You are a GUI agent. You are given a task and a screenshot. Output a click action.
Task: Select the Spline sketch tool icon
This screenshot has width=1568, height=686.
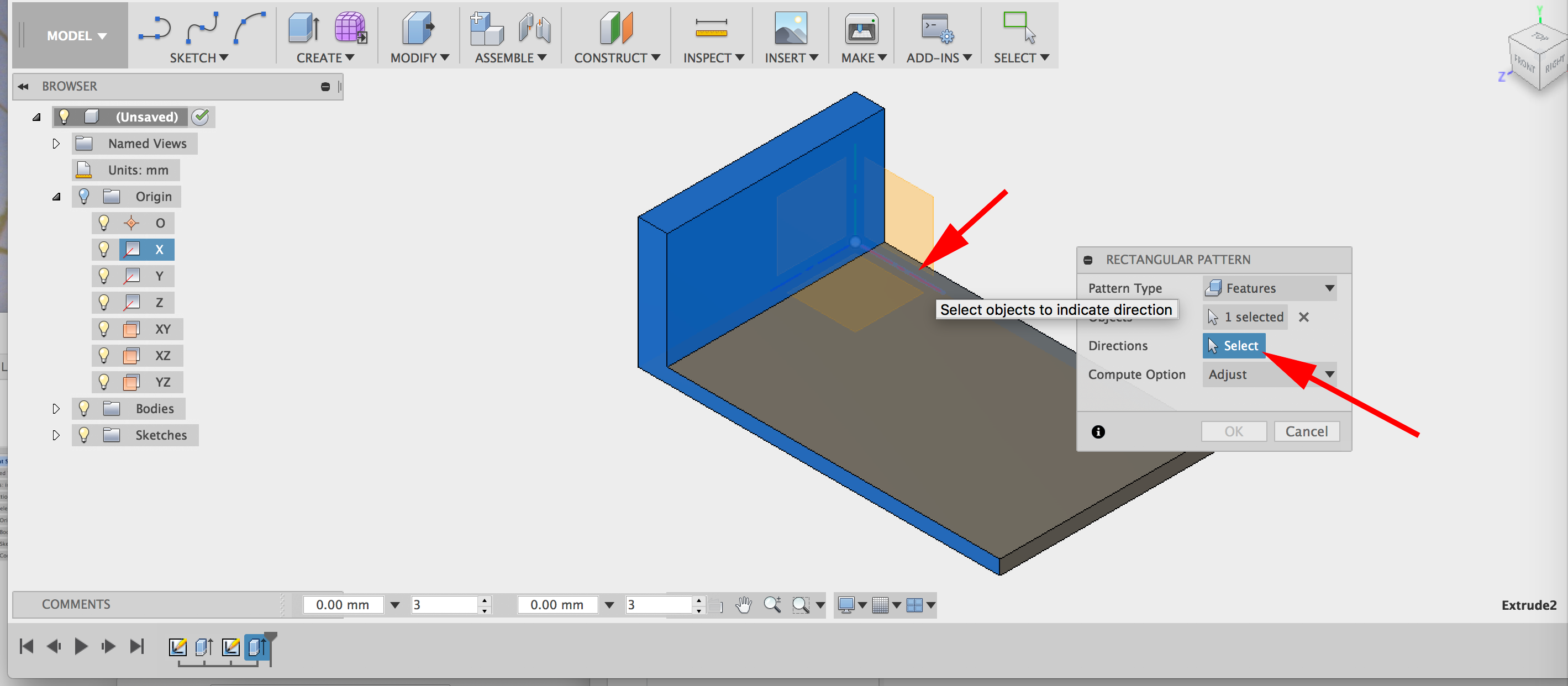[202, 28]
